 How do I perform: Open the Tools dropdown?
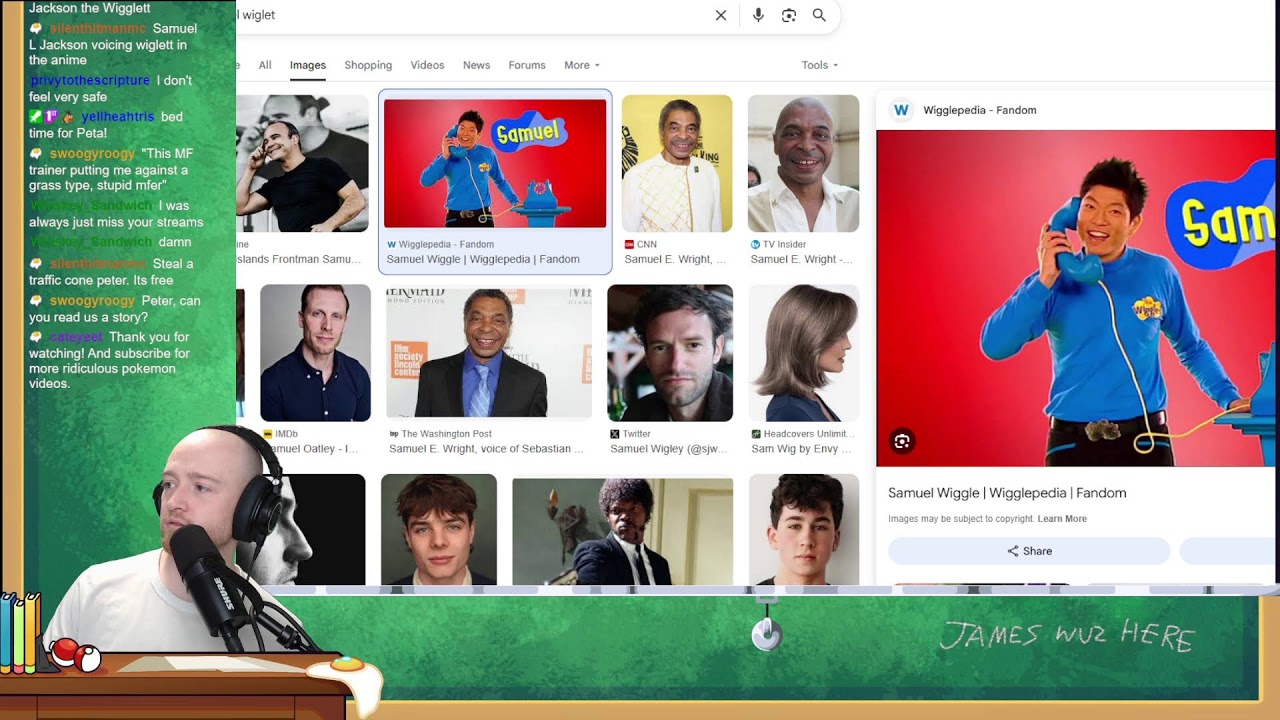820,65
